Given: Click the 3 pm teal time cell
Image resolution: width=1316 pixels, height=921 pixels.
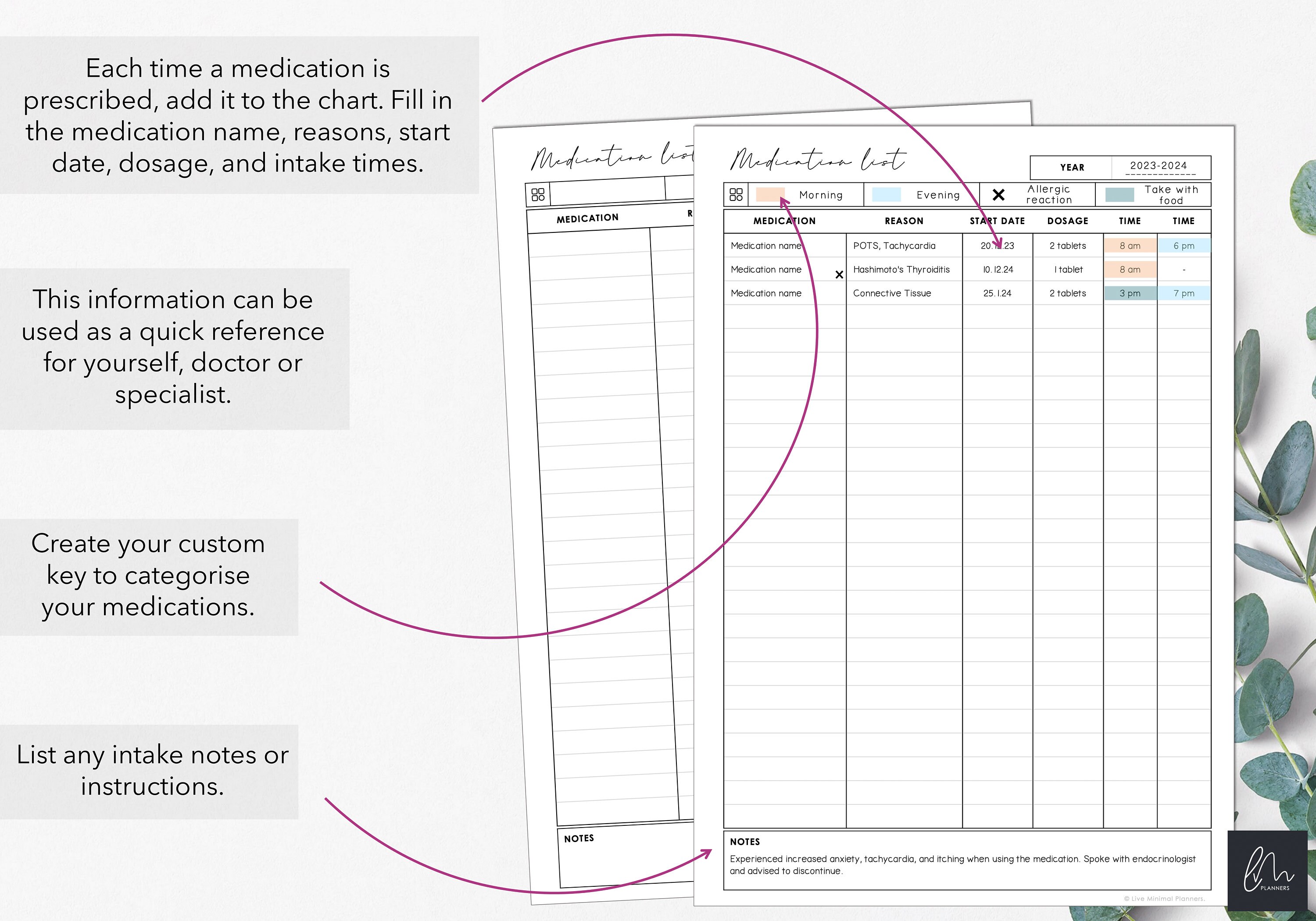Looking at the screenshot, I should (x=1129, y=293).
